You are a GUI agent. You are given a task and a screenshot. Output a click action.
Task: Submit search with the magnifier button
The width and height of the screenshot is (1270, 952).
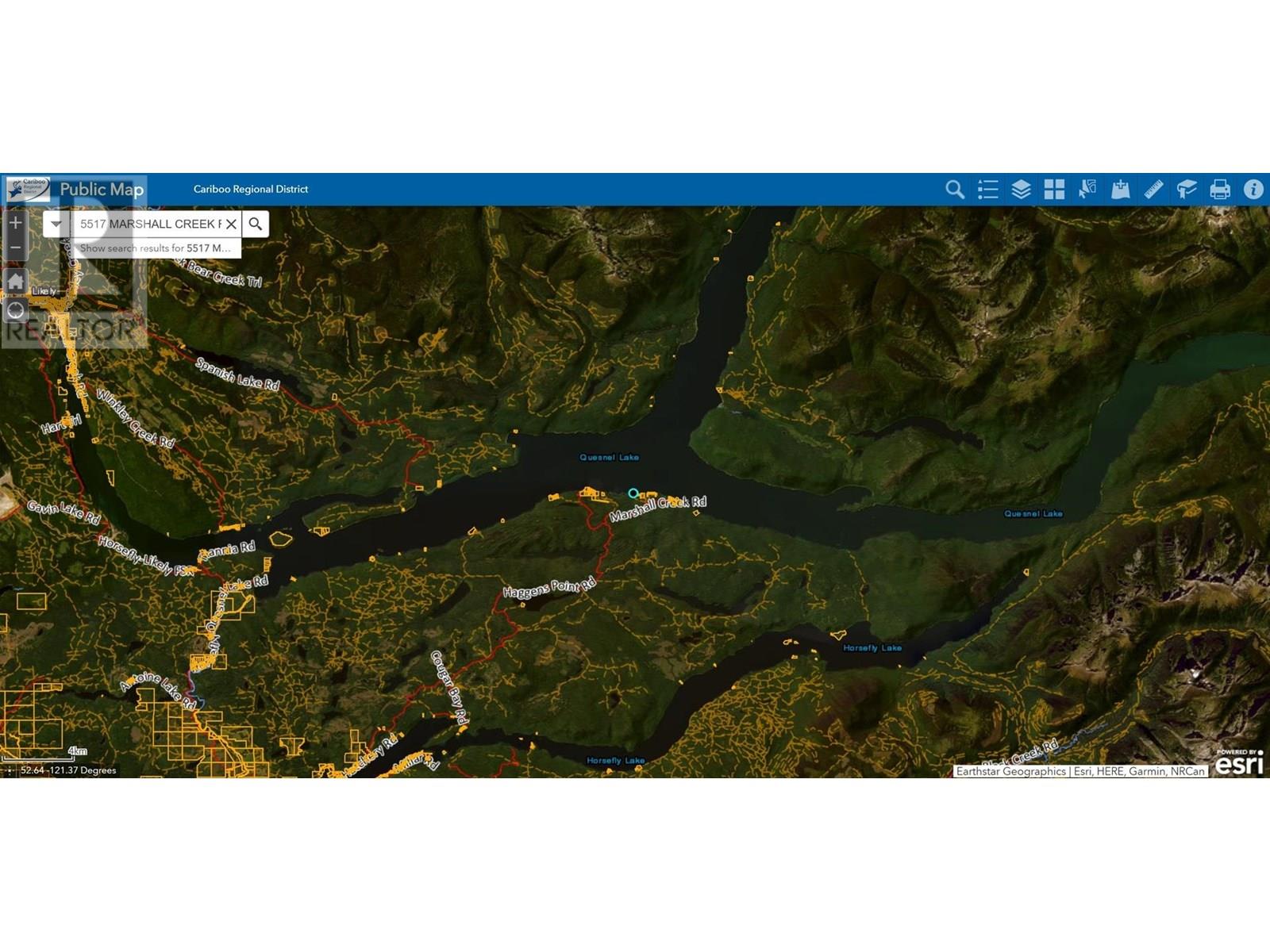(256, 224)
